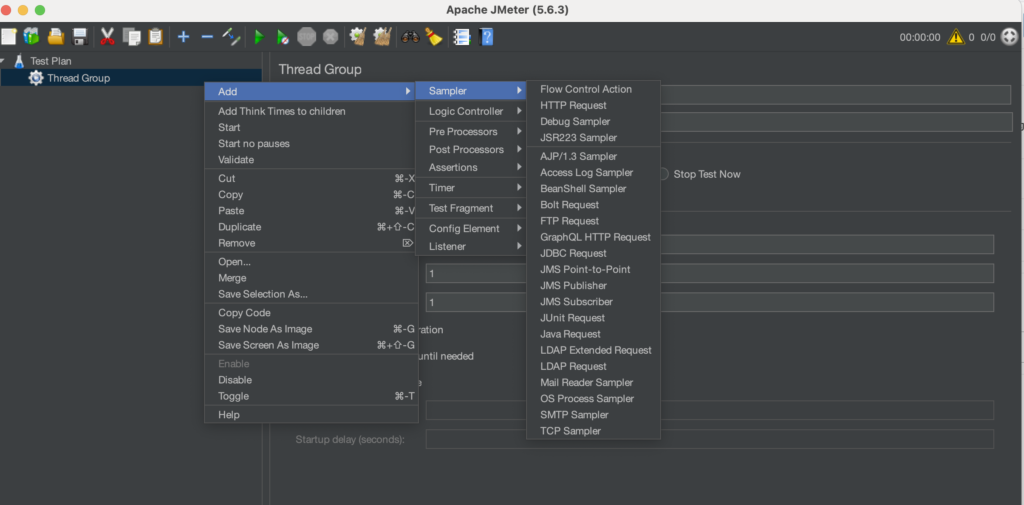1024x505 pixels.
Task: Pick JDBC Request from sampler menu
Action: pos(594,253)
